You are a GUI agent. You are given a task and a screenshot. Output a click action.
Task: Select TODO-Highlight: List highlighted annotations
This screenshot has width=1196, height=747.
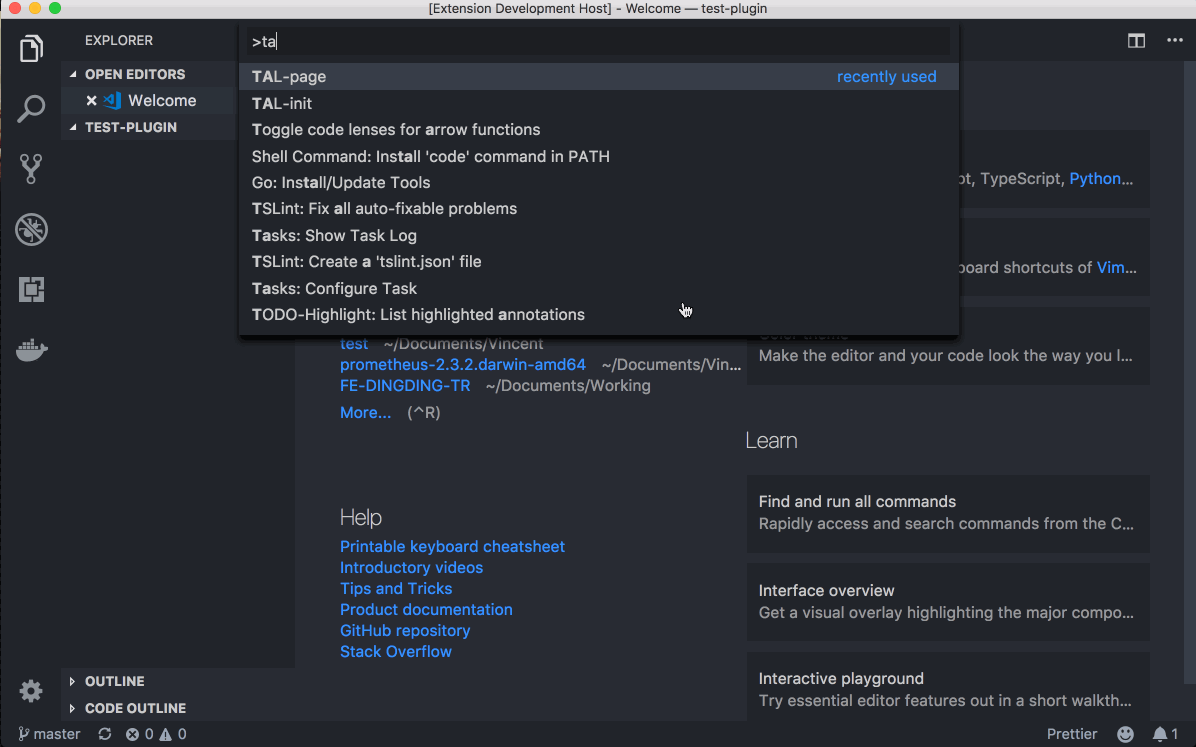pyautogui.click(x=599, y=314)
